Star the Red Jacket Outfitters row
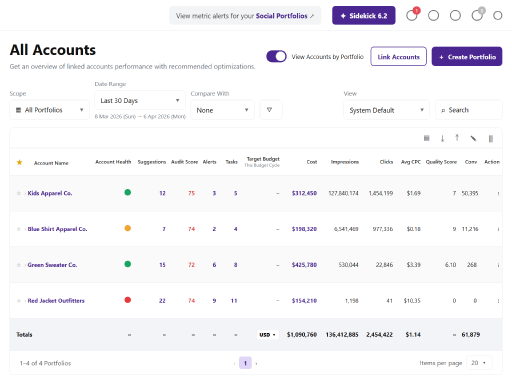 point(19,301)
